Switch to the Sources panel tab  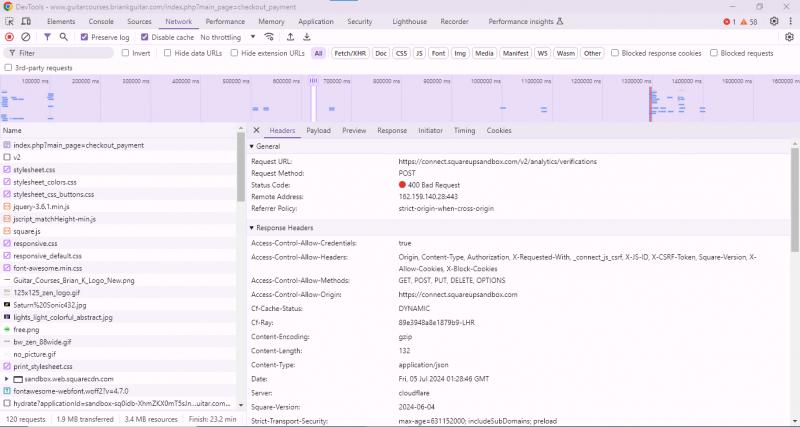pos(139,21)
